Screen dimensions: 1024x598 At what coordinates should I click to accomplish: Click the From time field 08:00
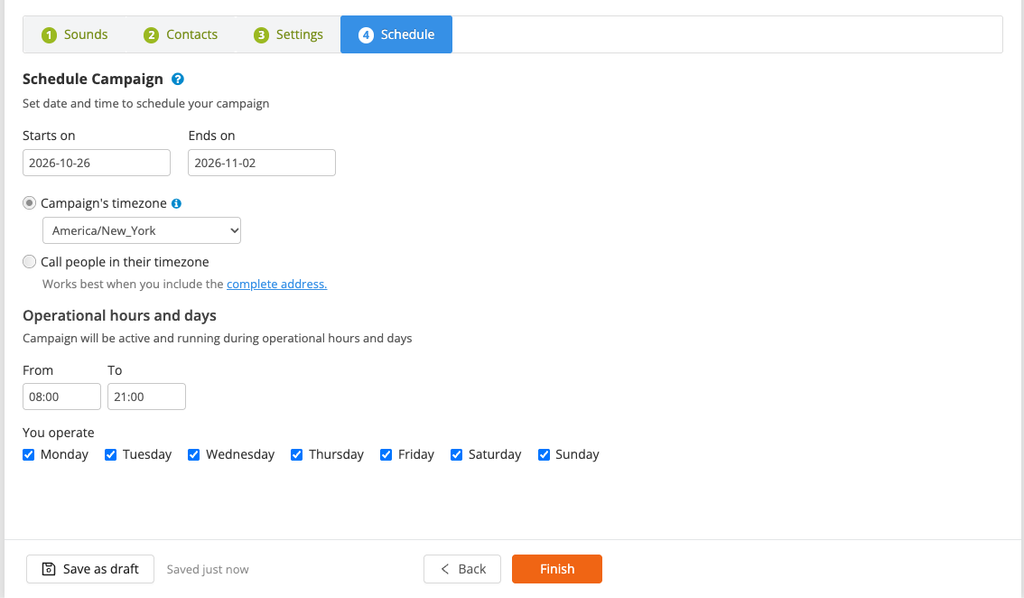62,397
